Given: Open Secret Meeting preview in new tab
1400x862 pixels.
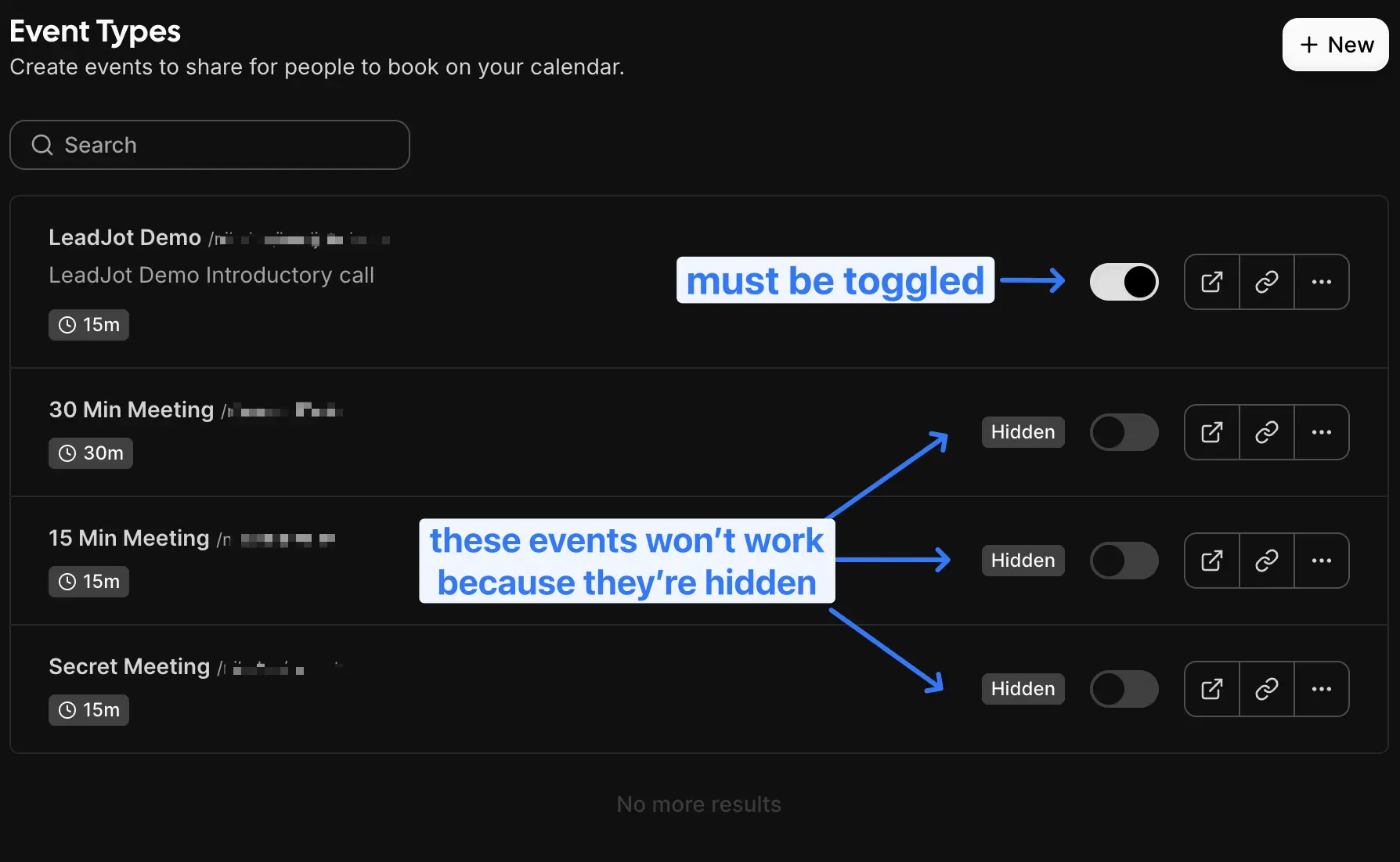Looking at the screenshot, I should click(x=1211, y=689).
